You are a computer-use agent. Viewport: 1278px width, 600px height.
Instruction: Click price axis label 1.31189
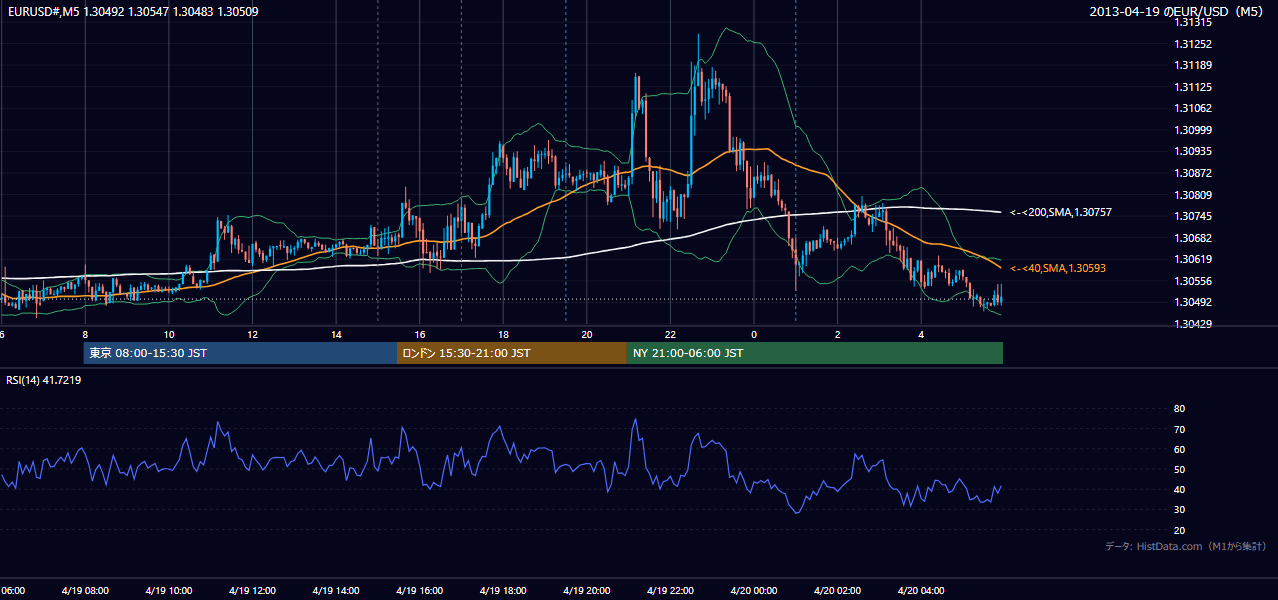click(1193, 65)
